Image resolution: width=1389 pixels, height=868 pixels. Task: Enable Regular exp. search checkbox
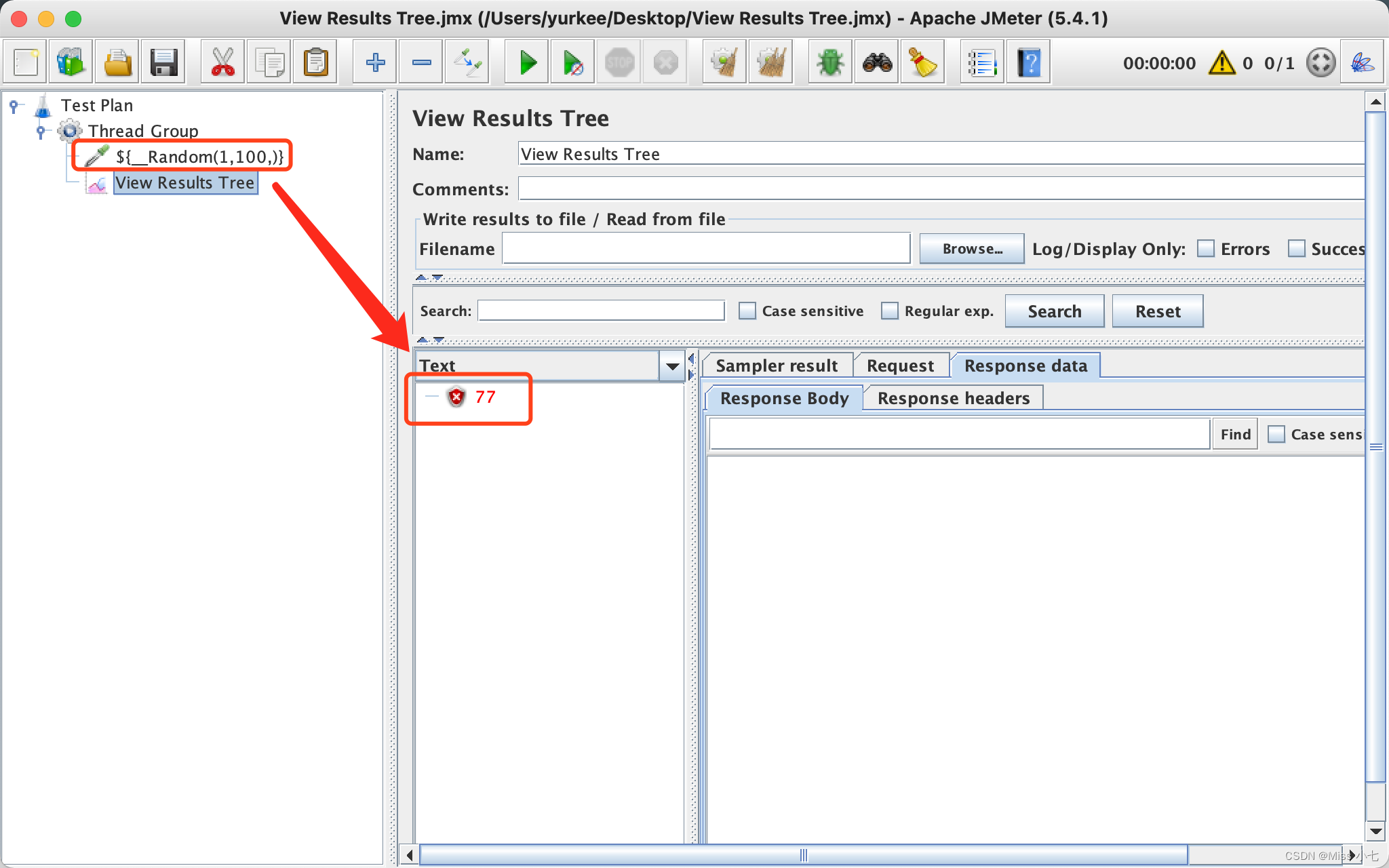tap(889, 311)
